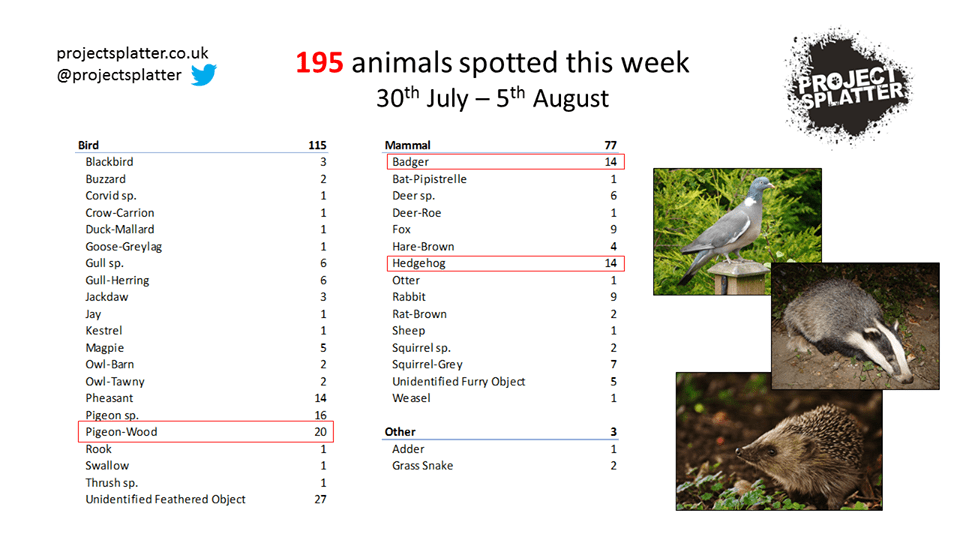
Task: Click the Other category header
Action: pos(400,432)
